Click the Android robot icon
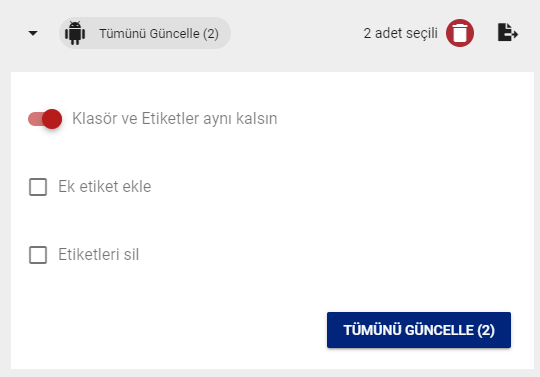 [x=75, y=33]
